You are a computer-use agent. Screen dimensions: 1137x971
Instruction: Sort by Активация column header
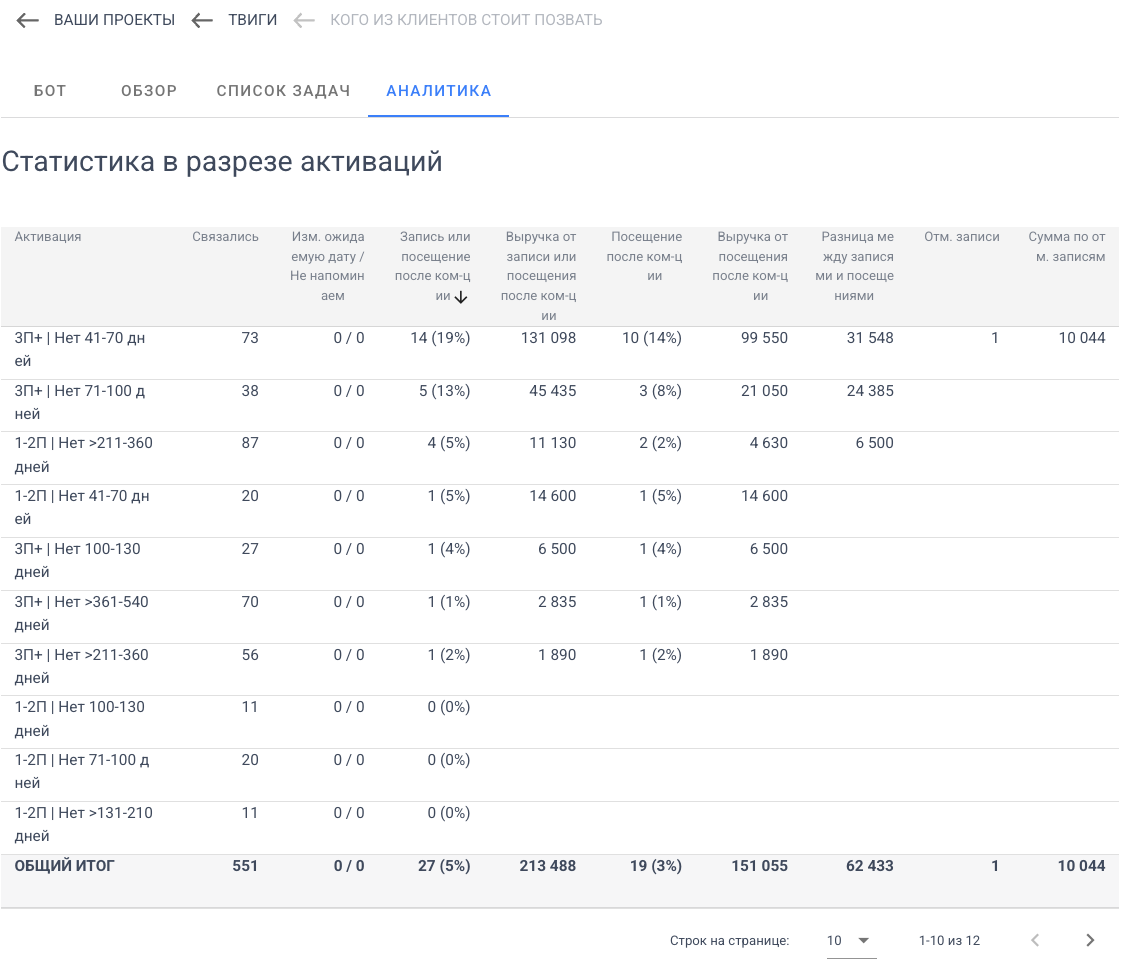point(48,236)
